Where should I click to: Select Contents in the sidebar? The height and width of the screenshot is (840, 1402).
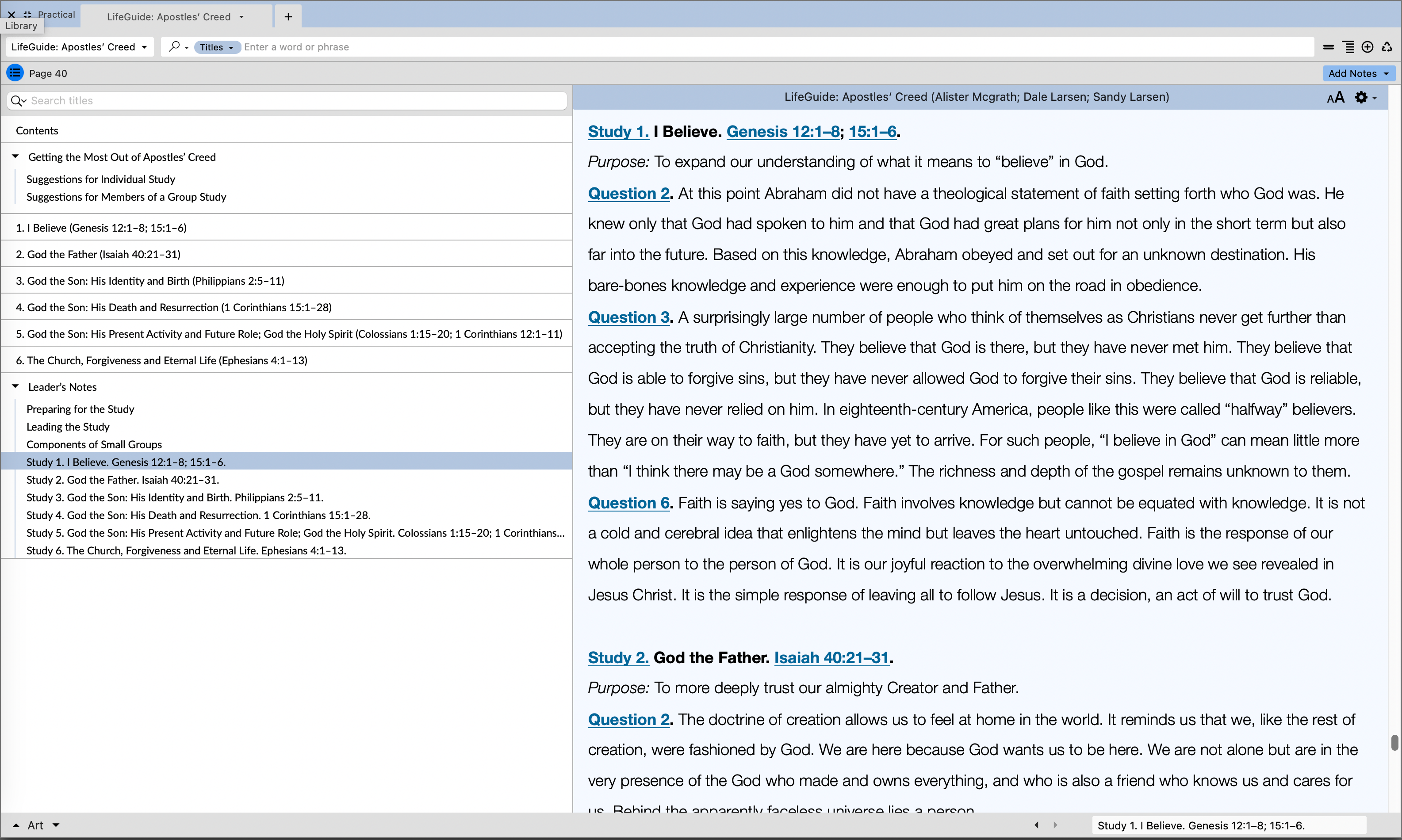(x=37, y=131)
